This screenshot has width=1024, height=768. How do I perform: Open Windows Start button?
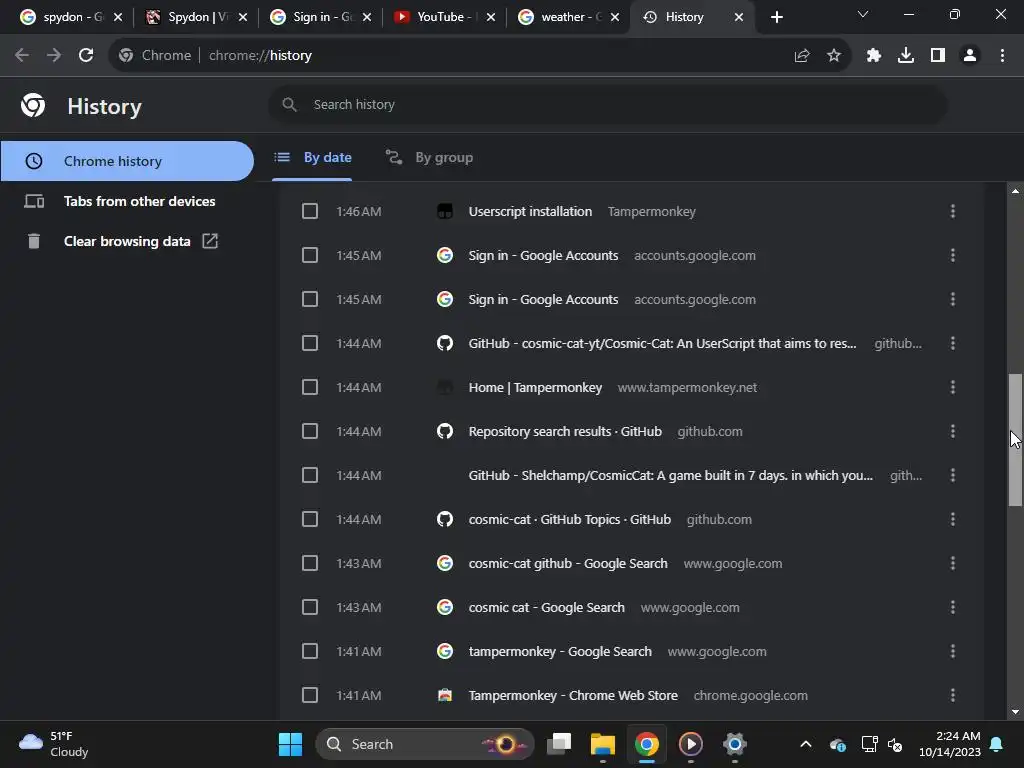tap(290, 744)
